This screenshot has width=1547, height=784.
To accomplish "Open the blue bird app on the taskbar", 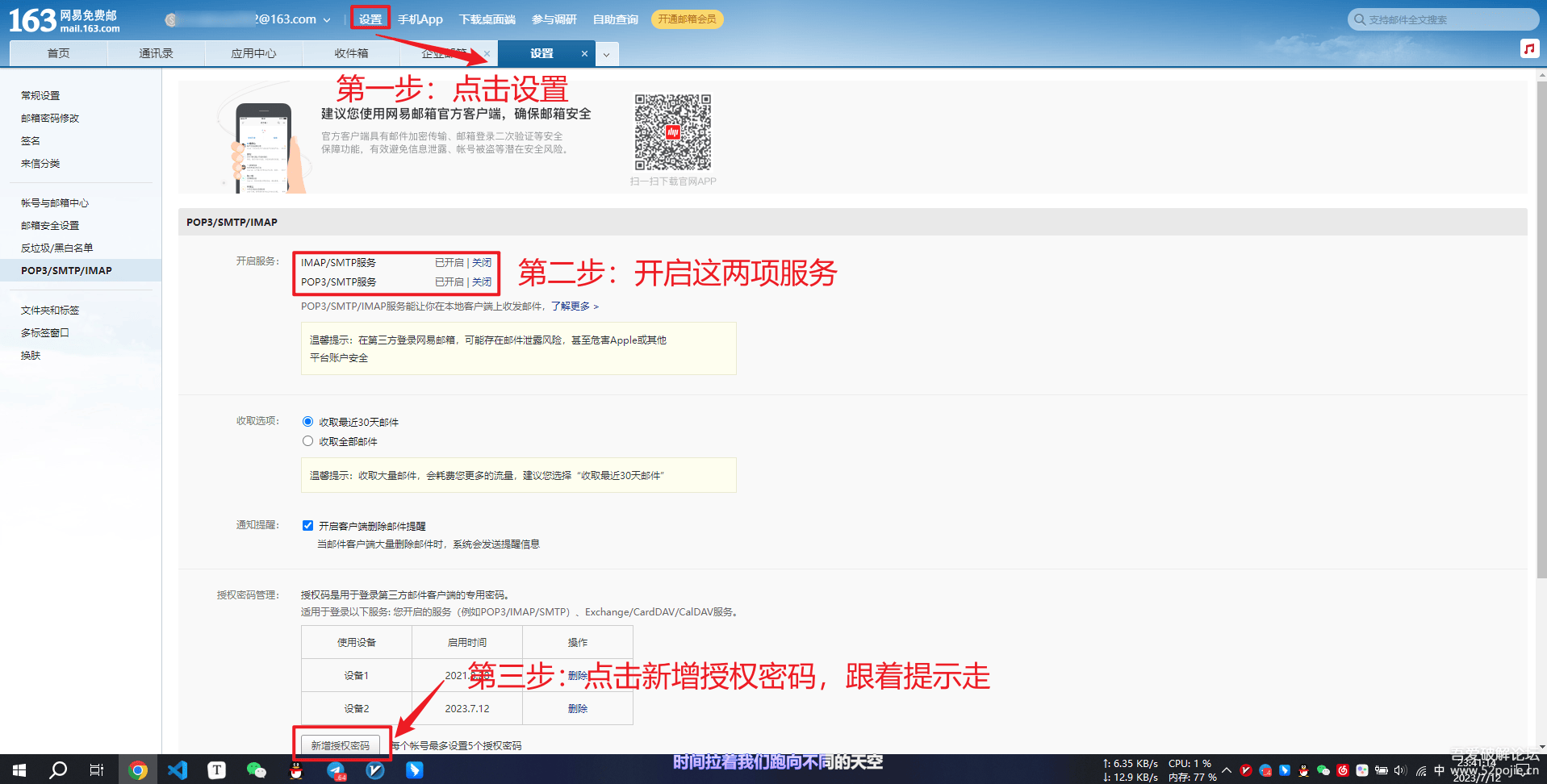I will click(x=415, y=770).
